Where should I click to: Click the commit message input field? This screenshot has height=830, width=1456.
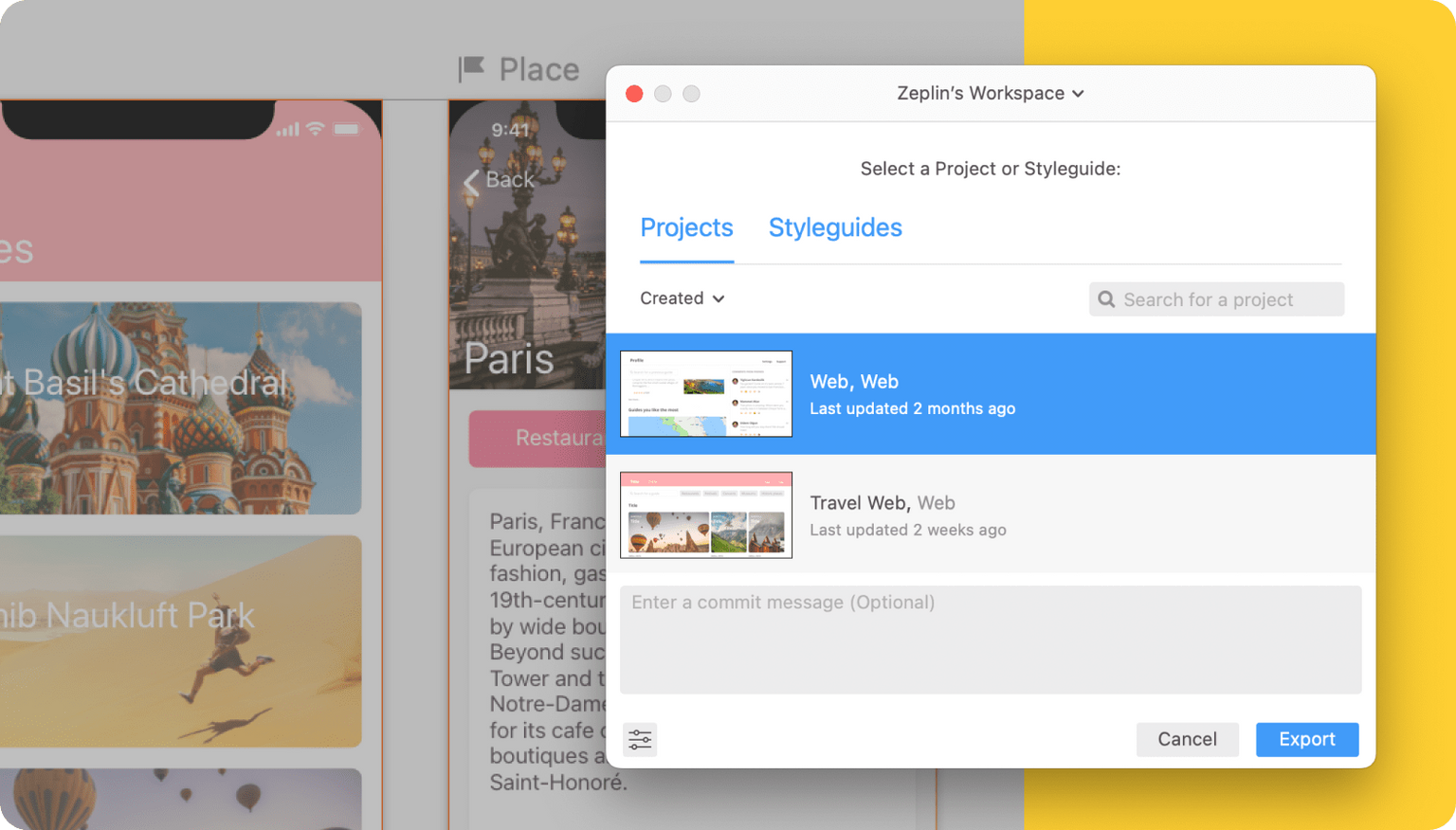(991, 640)
